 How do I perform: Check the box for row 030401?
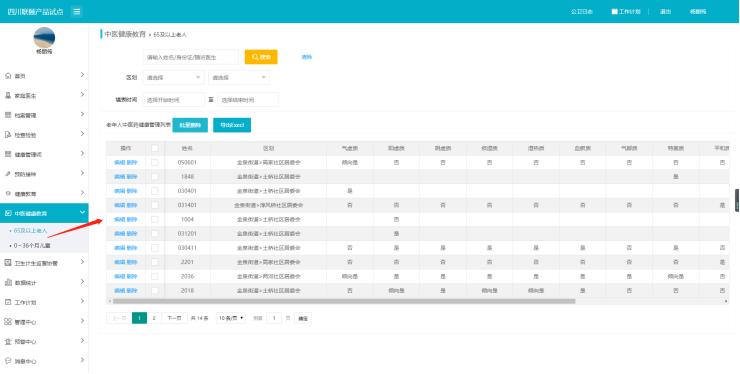point(155,191)
